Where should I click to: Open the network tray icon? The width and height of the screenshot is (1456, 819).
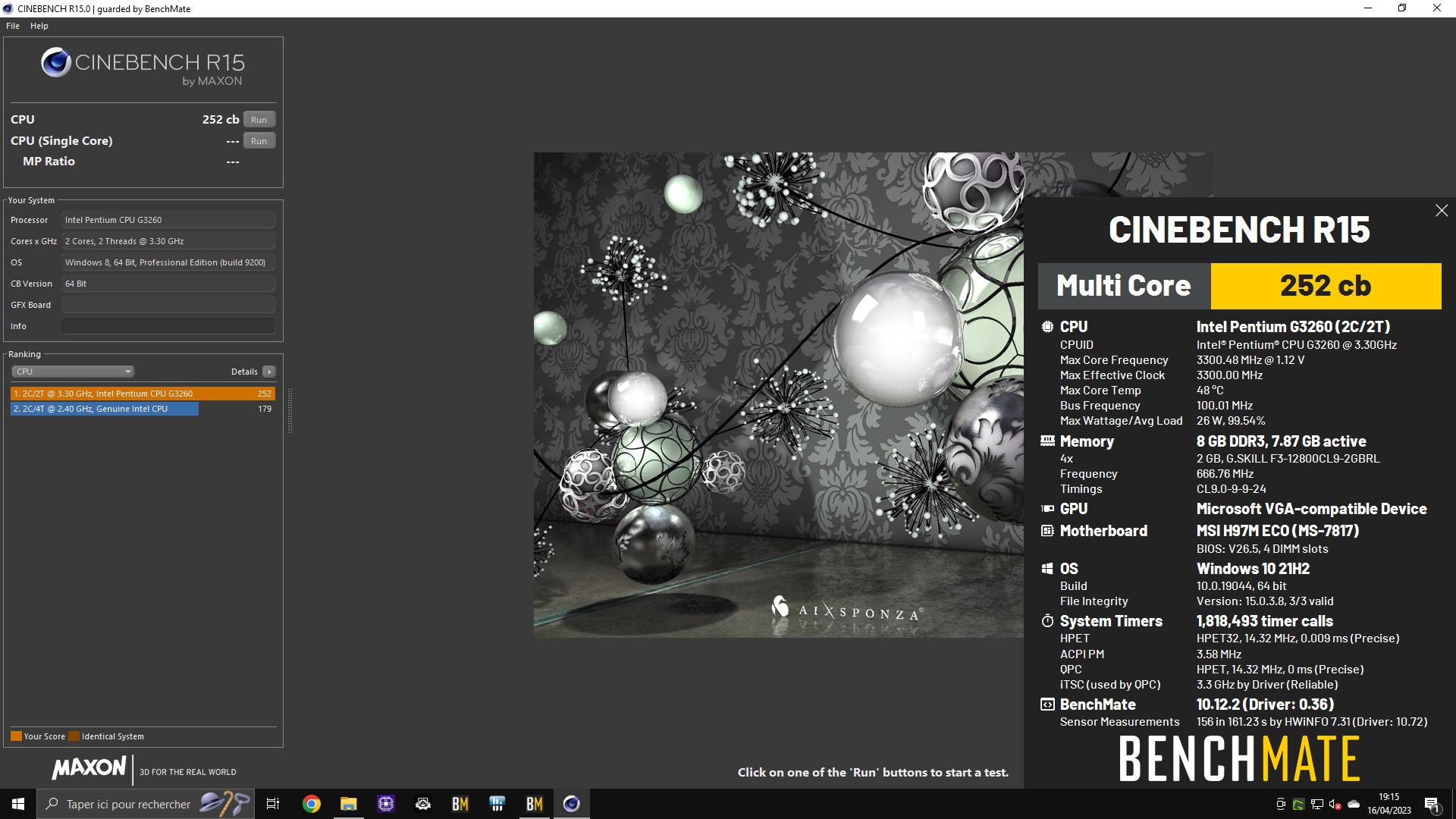1317,804
